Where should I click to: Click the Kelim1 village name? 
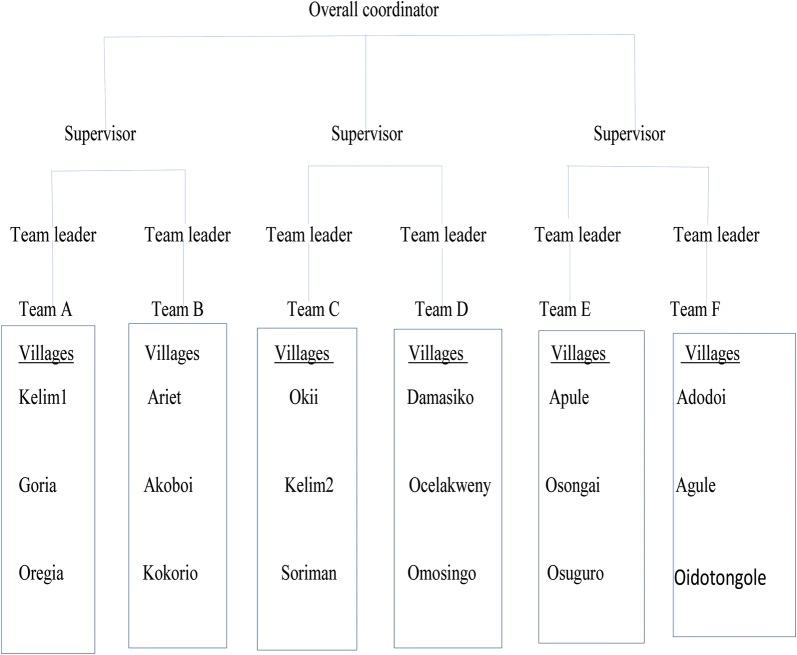42,397
